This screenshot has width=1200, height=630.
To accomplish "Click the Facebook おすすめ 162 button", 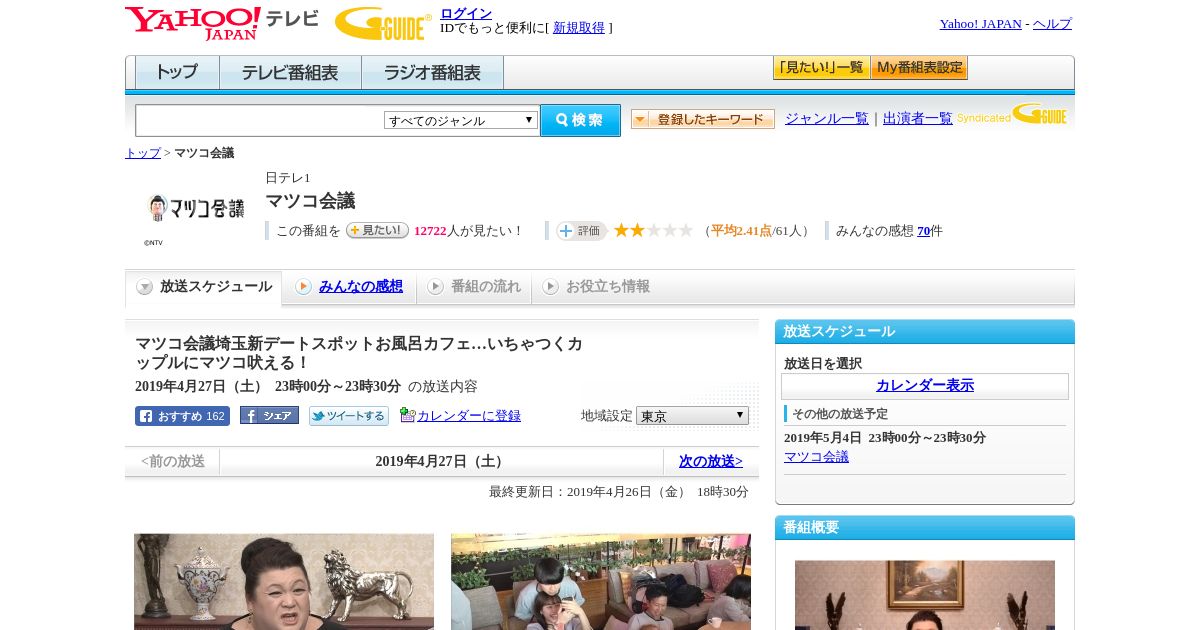I will (182, 416).
